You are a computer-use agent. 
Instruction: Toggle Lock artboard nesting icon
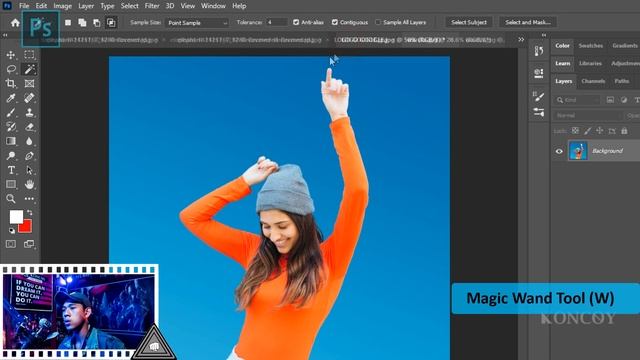pyautogui.click(x=612, y=131)
